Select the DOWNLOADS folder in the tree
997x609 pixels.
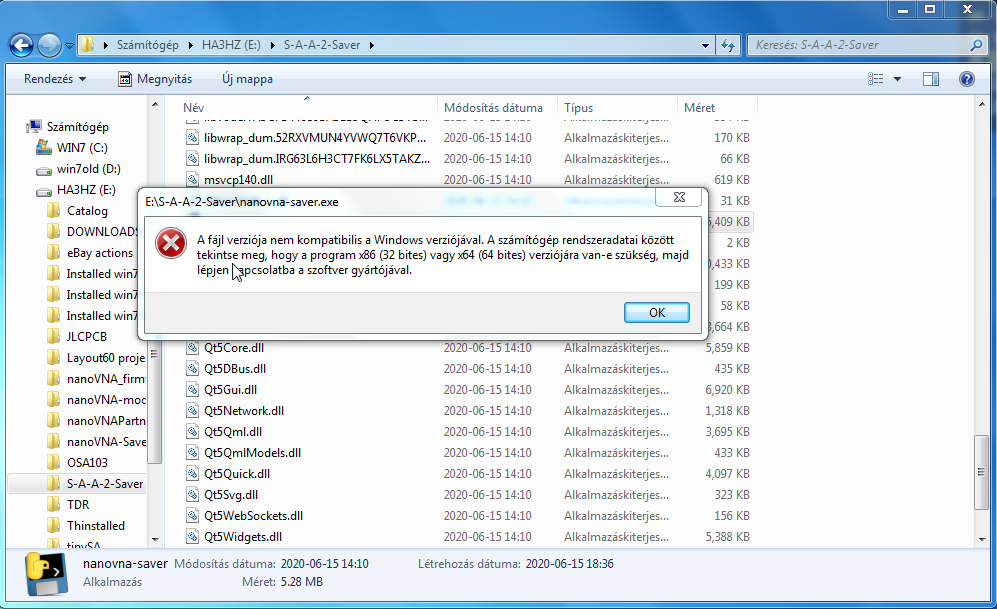click(x=102, y=232)
